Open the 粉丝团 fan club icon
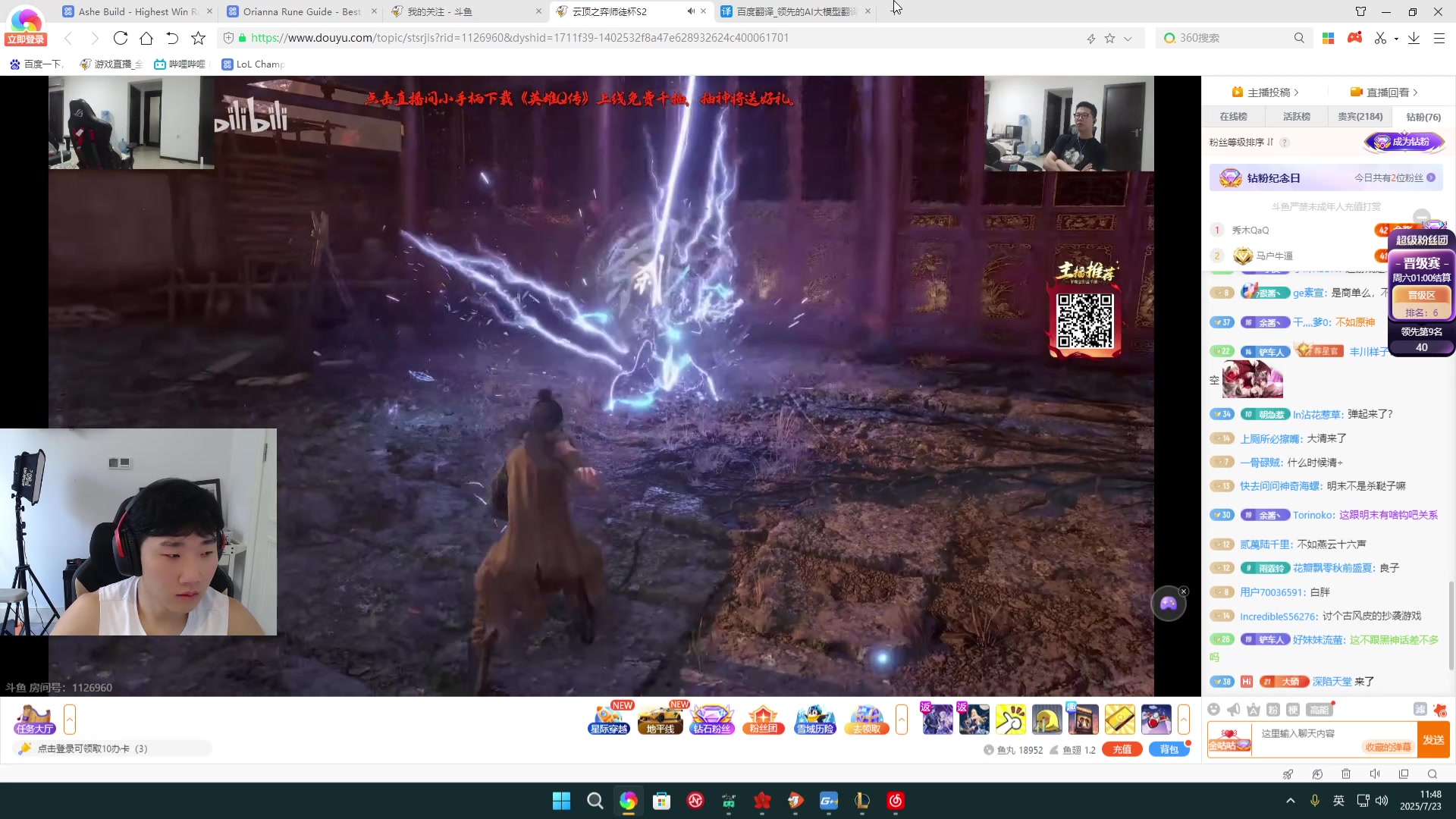 (764, 719)
